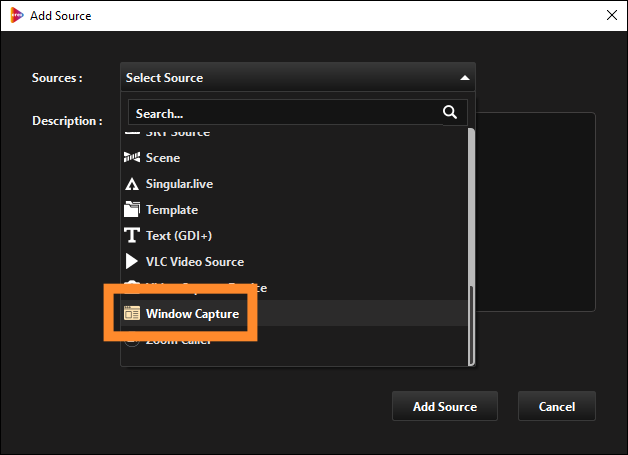The image size is (628, 455).
Task: Click the Window Capture icon
Action: [x=132, y=313]
